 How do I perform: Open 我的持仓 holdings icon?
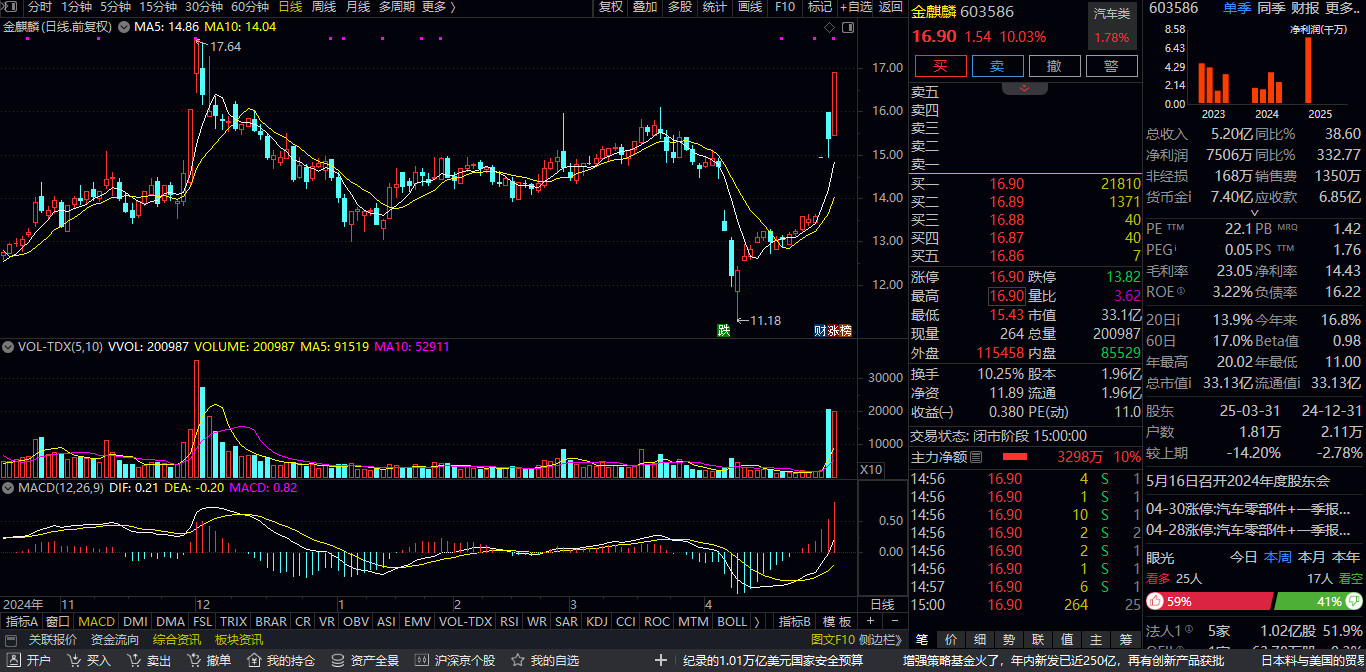point(253,661)
